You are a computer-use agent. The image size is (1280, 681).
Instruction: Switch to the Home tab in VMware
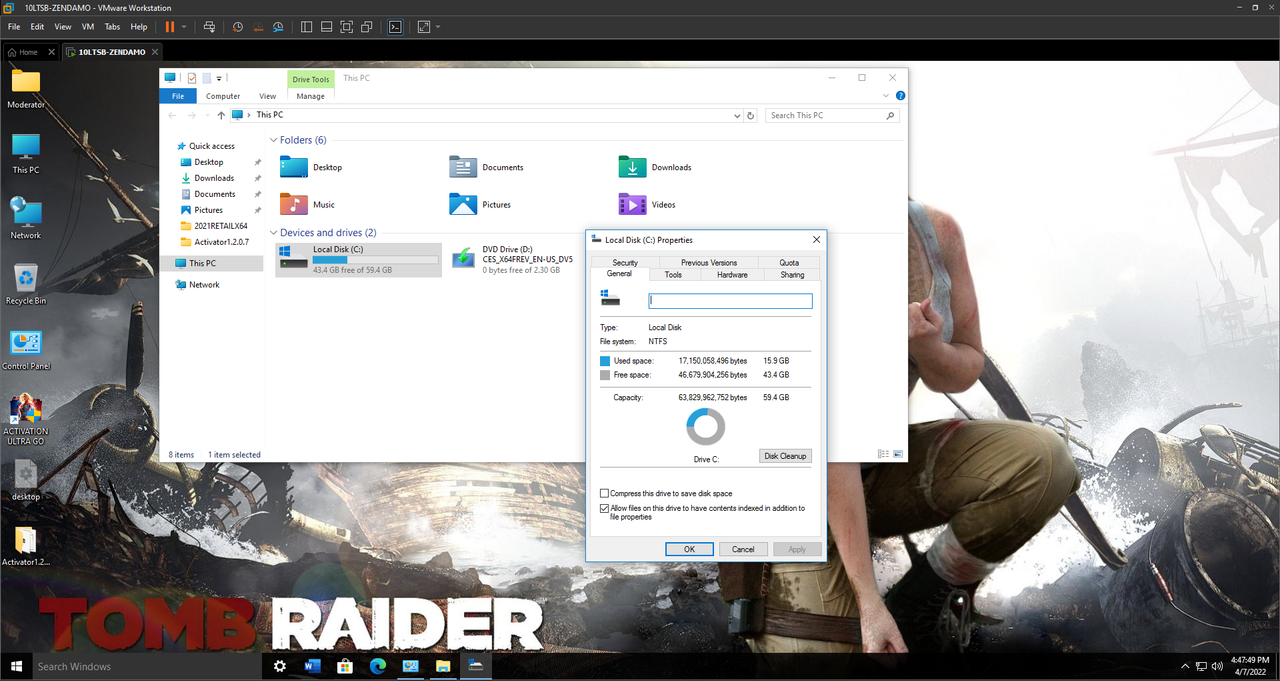point(28,52)
